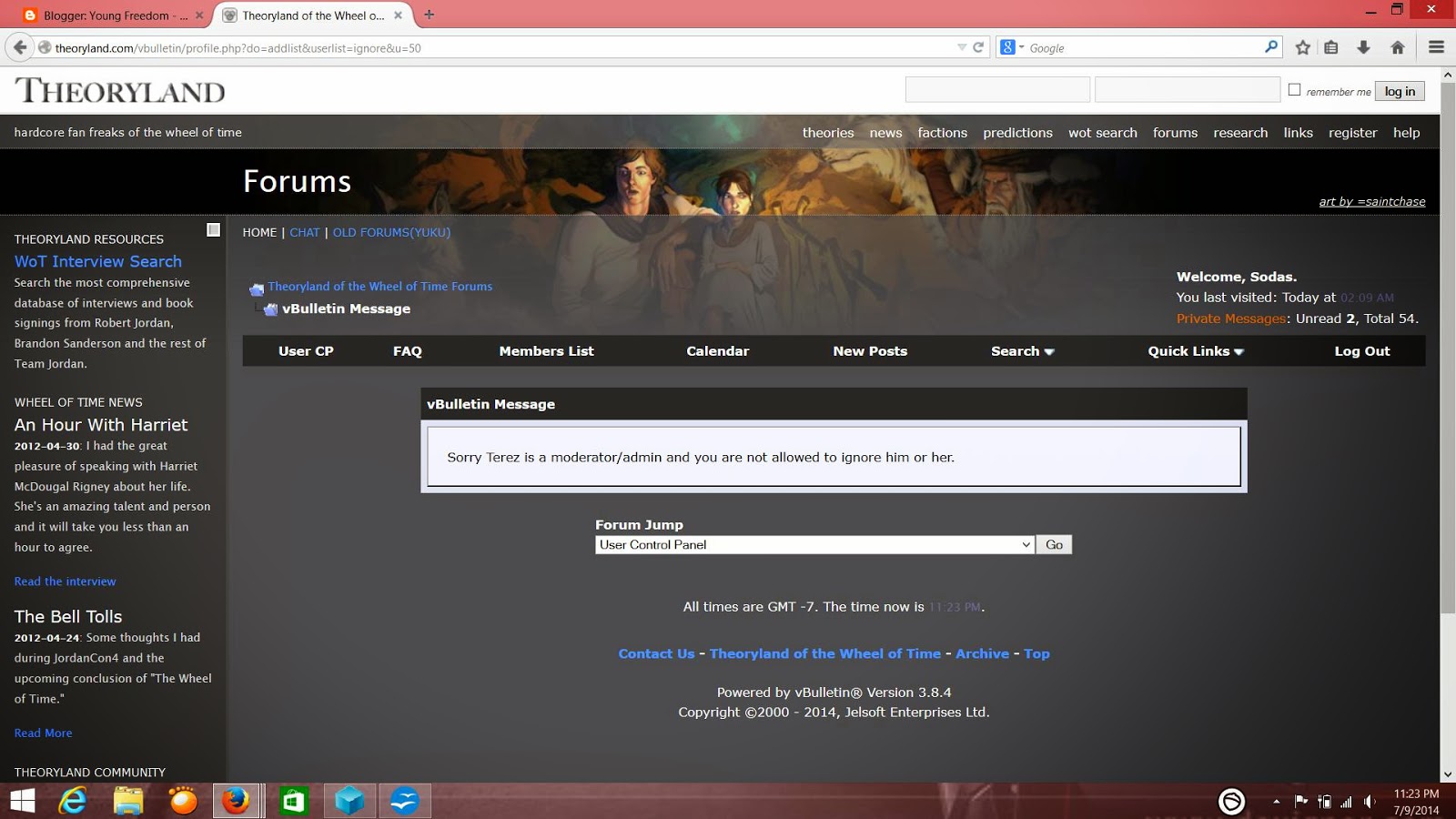
Task: Click the password login field
Action: click(x=1188, y=90)
